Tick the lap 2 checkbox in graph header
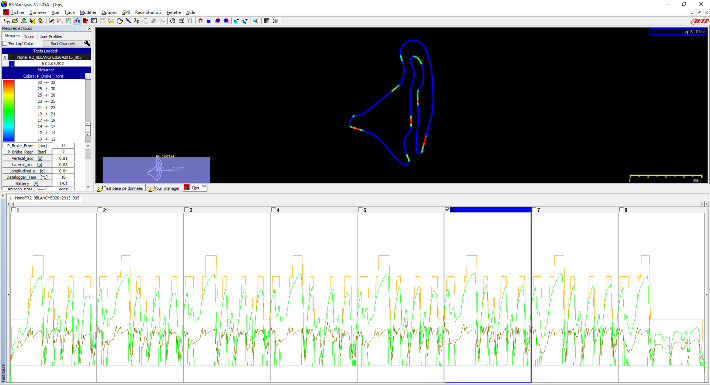 pos(100,210)
